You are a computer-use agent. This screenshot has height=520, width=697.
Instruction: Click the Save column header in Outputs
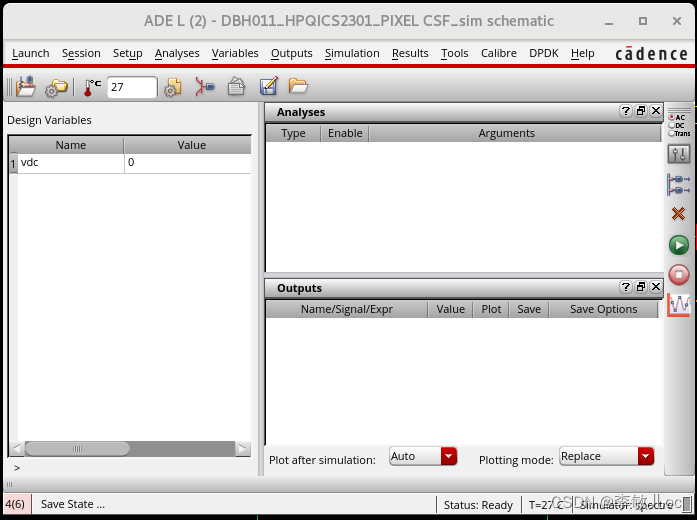click(529, 309)
